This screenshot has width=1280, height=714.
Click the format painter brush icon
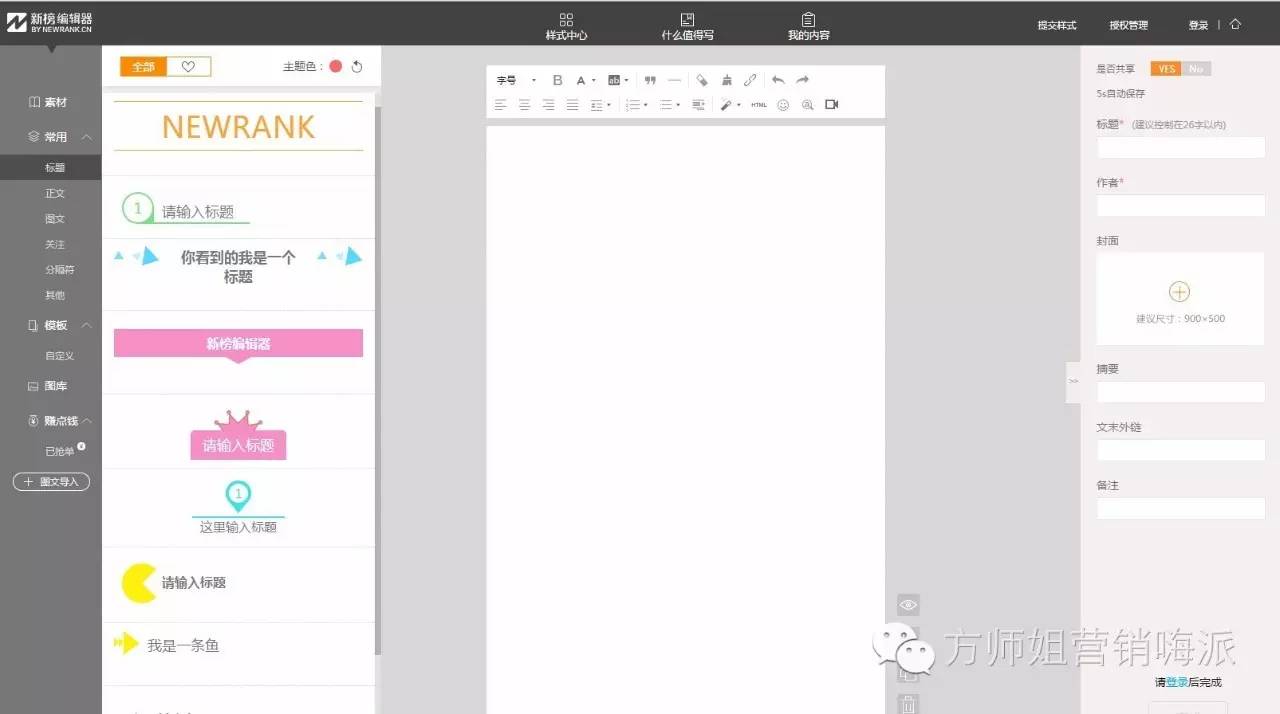727,80
